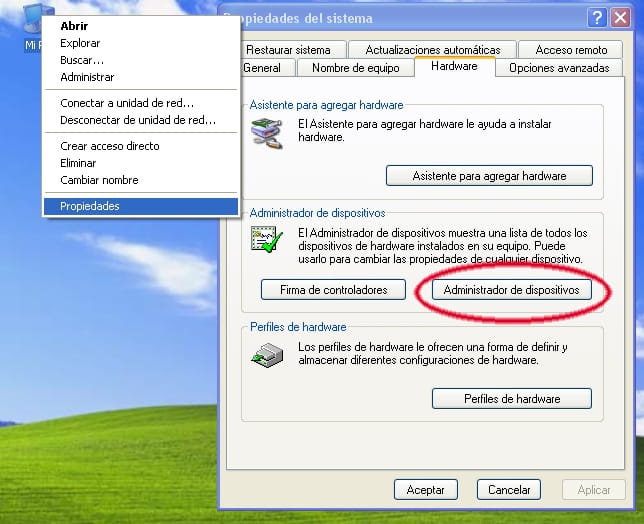Switch to the Acceso remoto tab
This screenshot has width=644, height=524.
pyautogui.click(x=571, y=50)
